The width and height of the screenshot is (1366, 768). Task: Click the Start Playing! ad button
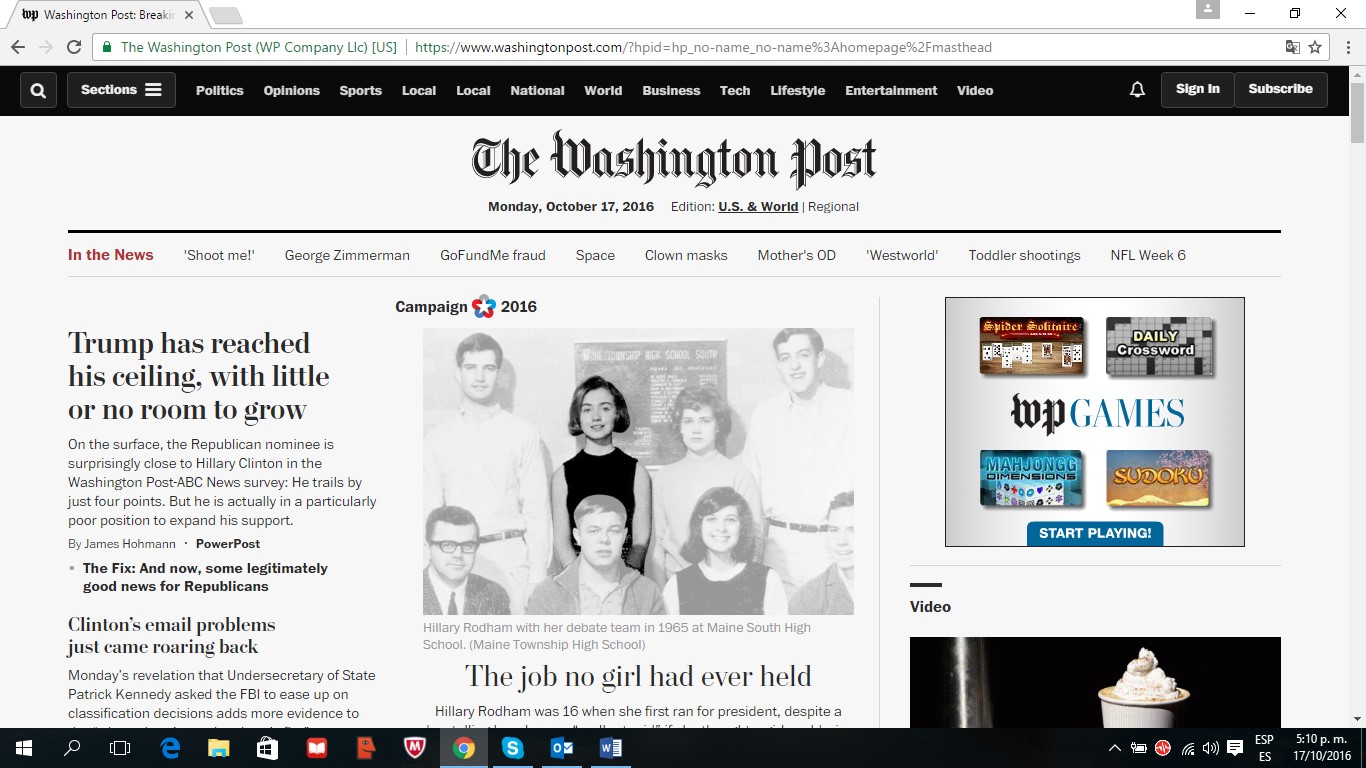[1095, 533]
